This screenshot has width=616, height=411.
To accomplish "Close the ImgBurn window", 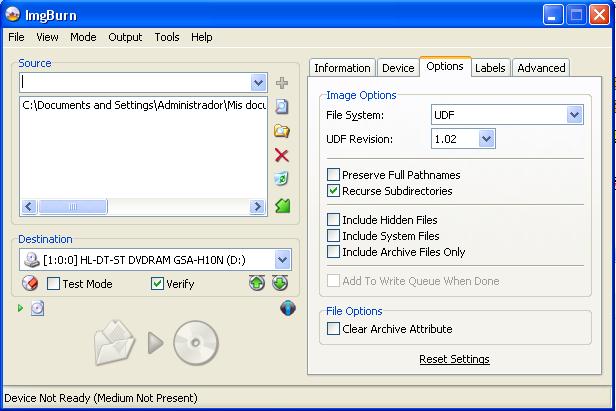I will [x=600, y=15].
